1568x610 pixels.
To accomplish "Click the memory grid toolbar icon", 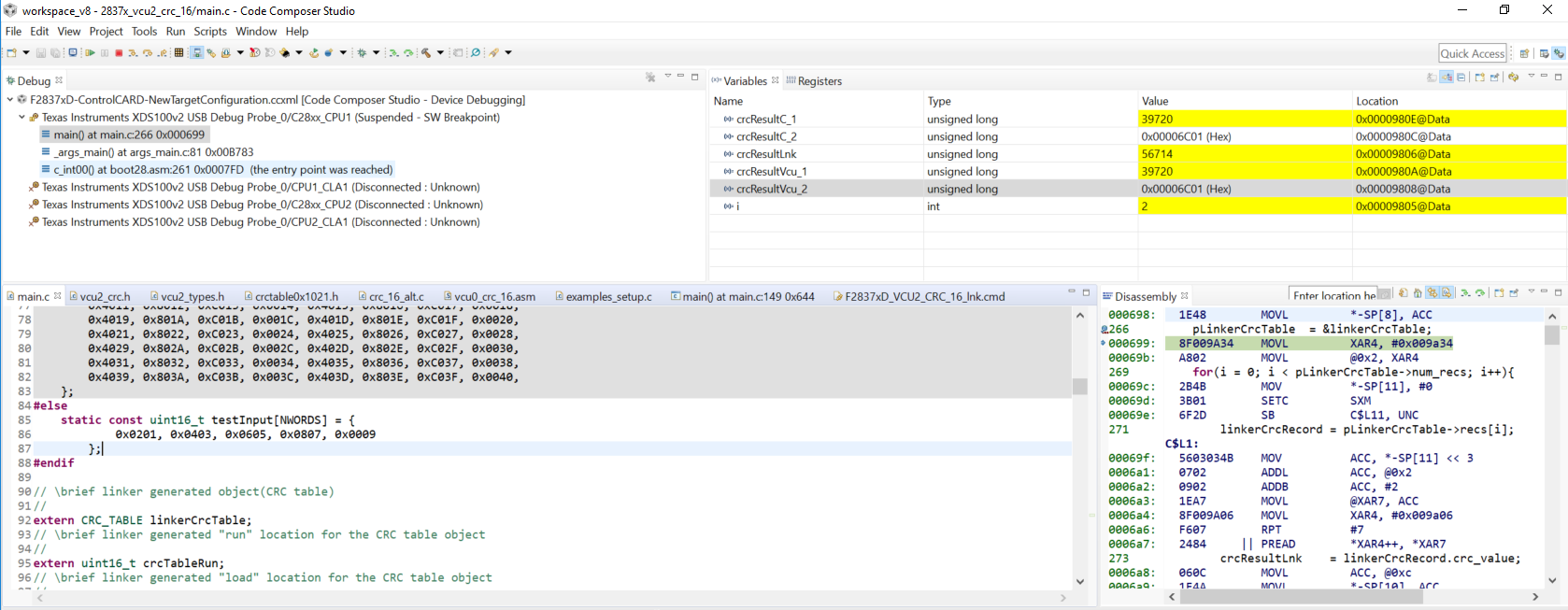I will point(178,52).
